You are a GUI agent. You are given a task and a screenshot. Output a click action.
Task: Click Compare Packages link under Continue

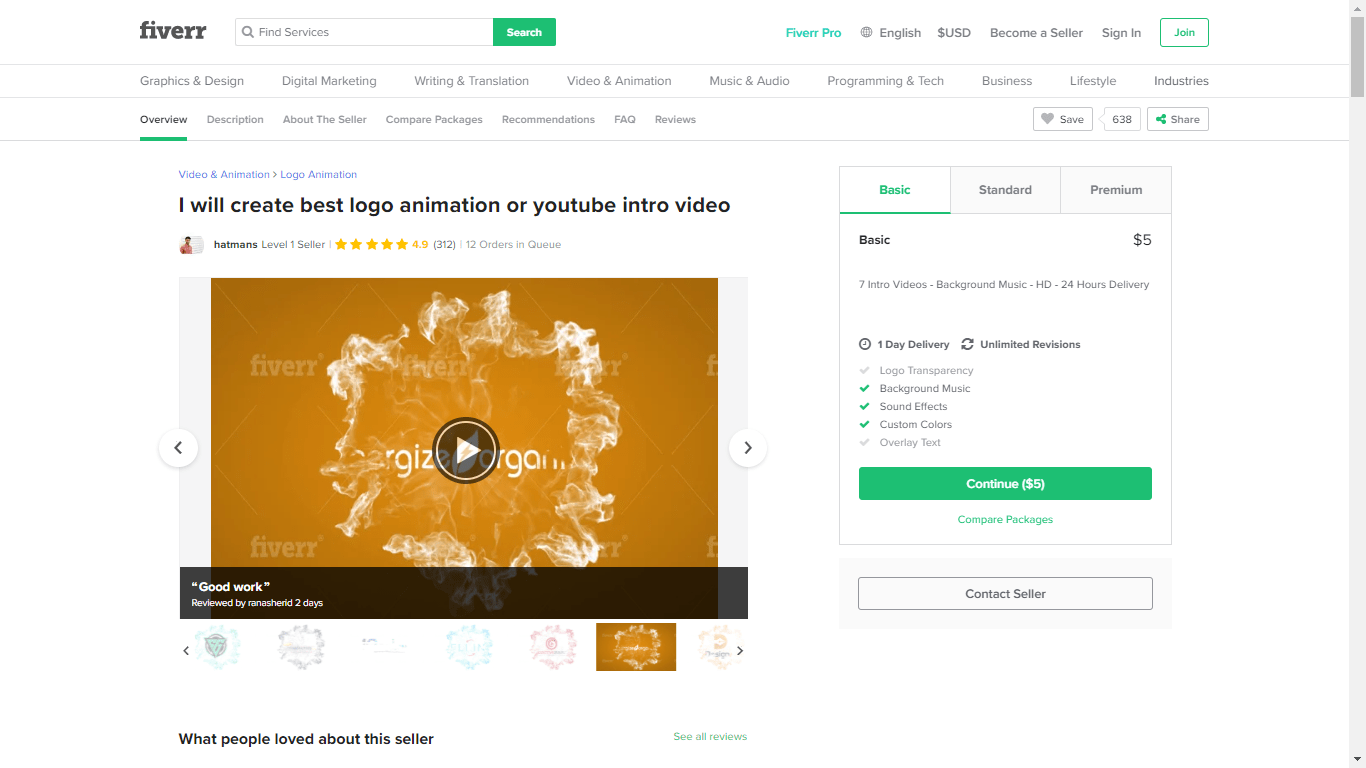pyautogui.click(x=1005, y=519)
